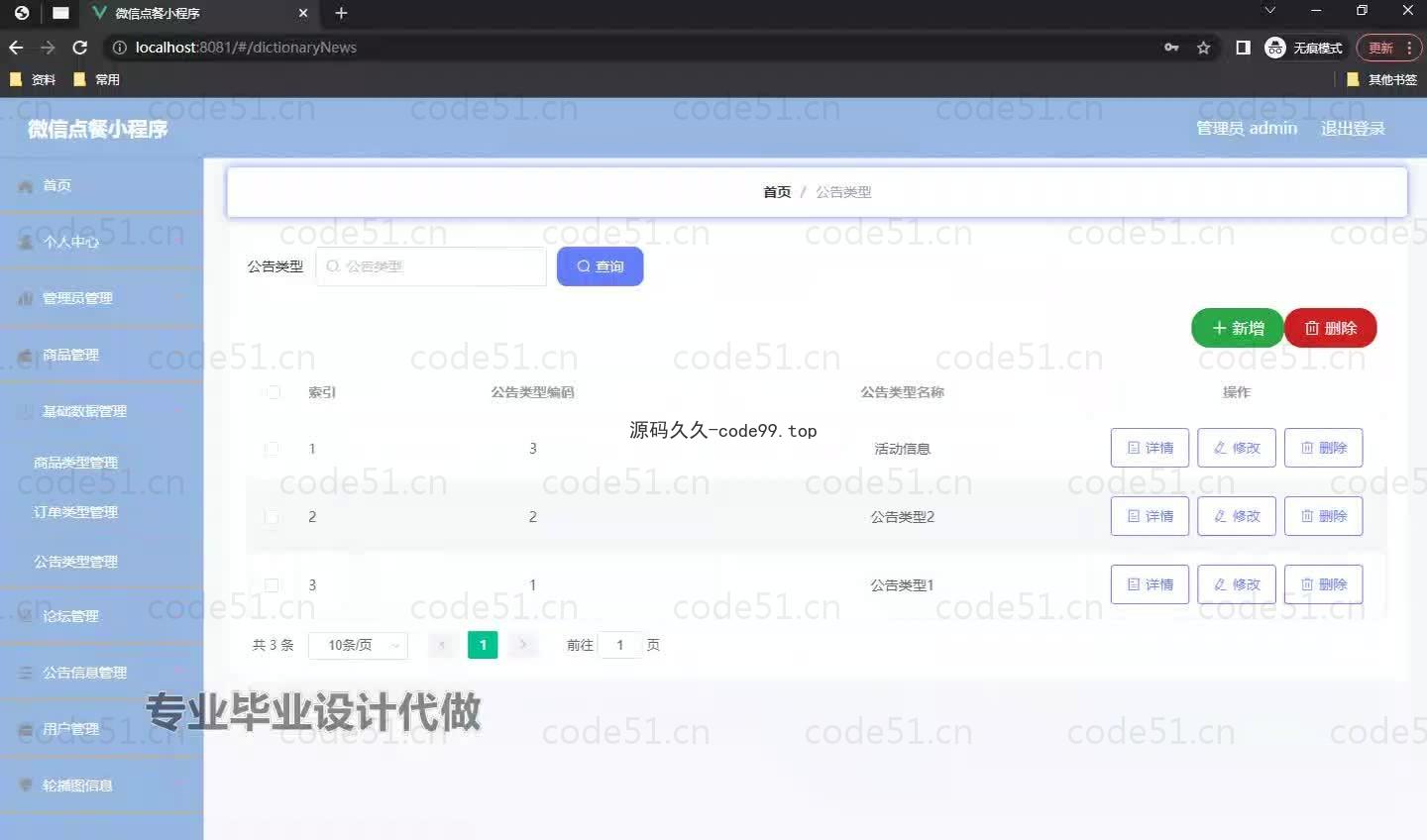The image size is (1427, 840).
Task: Close the 微信点餐小程序 tab
Action: pos(303,13)
